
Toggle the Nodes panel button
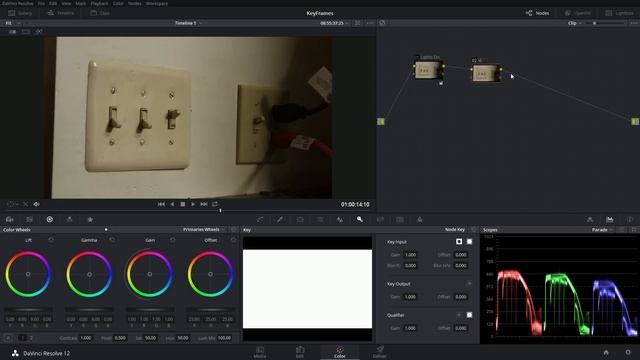pos(538,13)
